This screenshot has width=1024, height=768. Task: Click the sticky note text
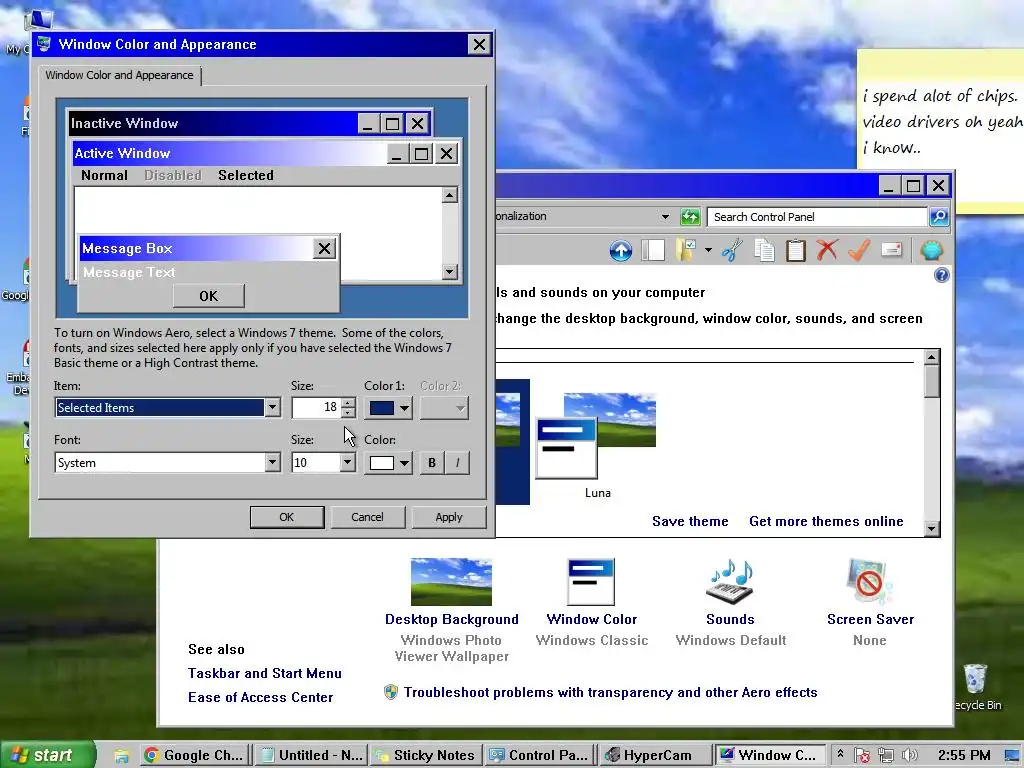coord(942,121)
